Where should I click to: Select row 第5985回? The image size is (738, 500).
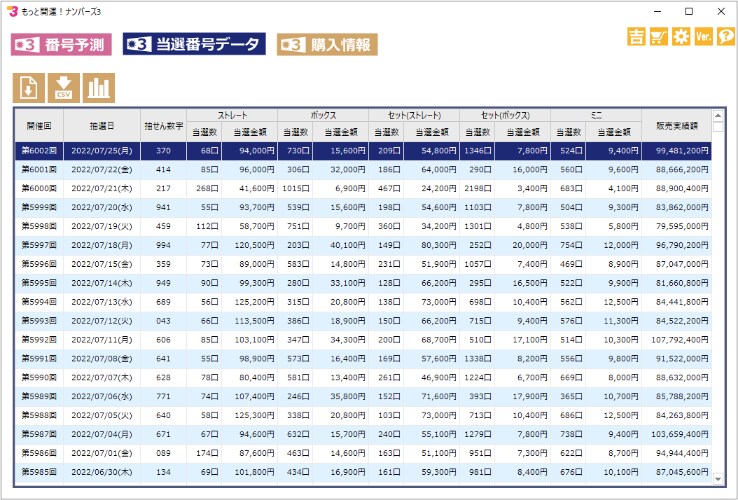coord(363,472)
